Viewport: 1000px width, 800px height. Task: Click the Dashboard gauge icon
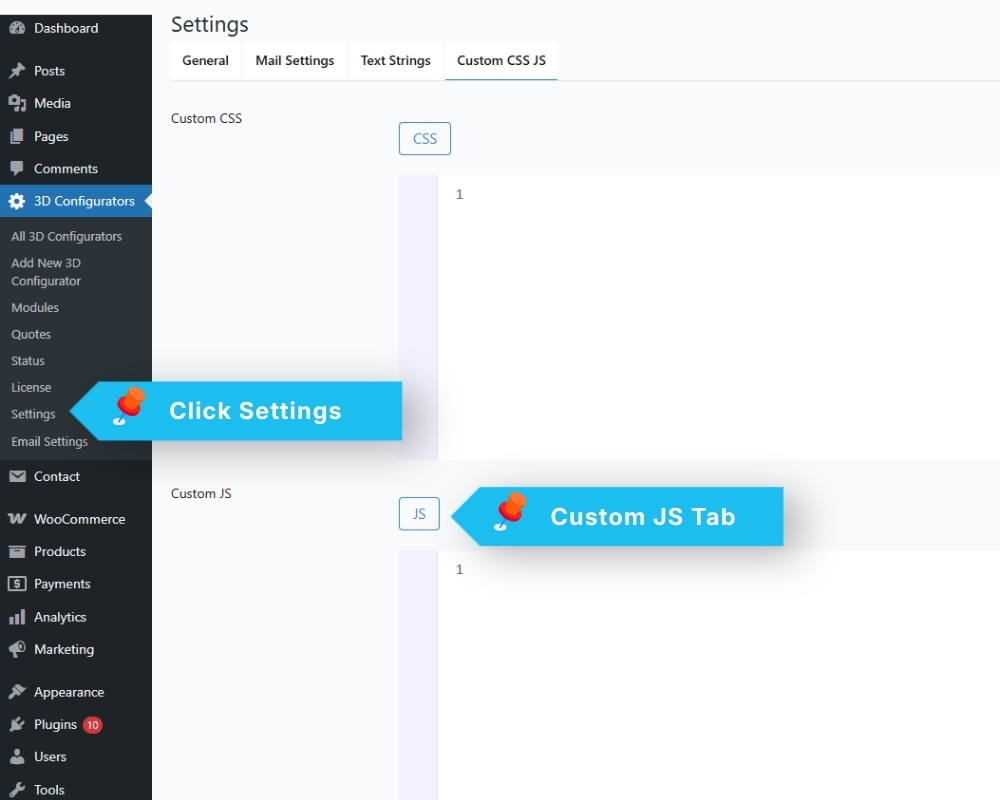(x=17, y=28)
